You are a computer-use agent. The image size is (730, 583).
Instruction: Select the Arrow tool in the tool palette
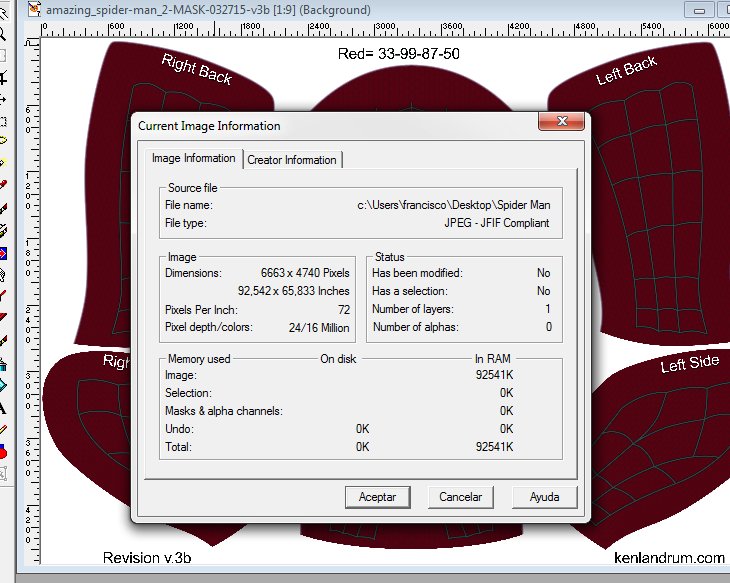click(3, 13)
